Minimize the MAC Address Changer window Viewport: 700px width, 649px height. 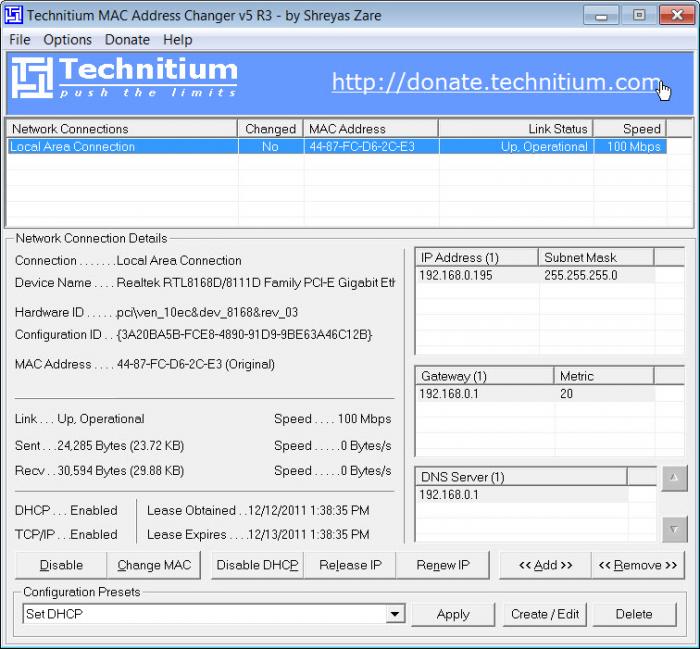click(601, 15)
